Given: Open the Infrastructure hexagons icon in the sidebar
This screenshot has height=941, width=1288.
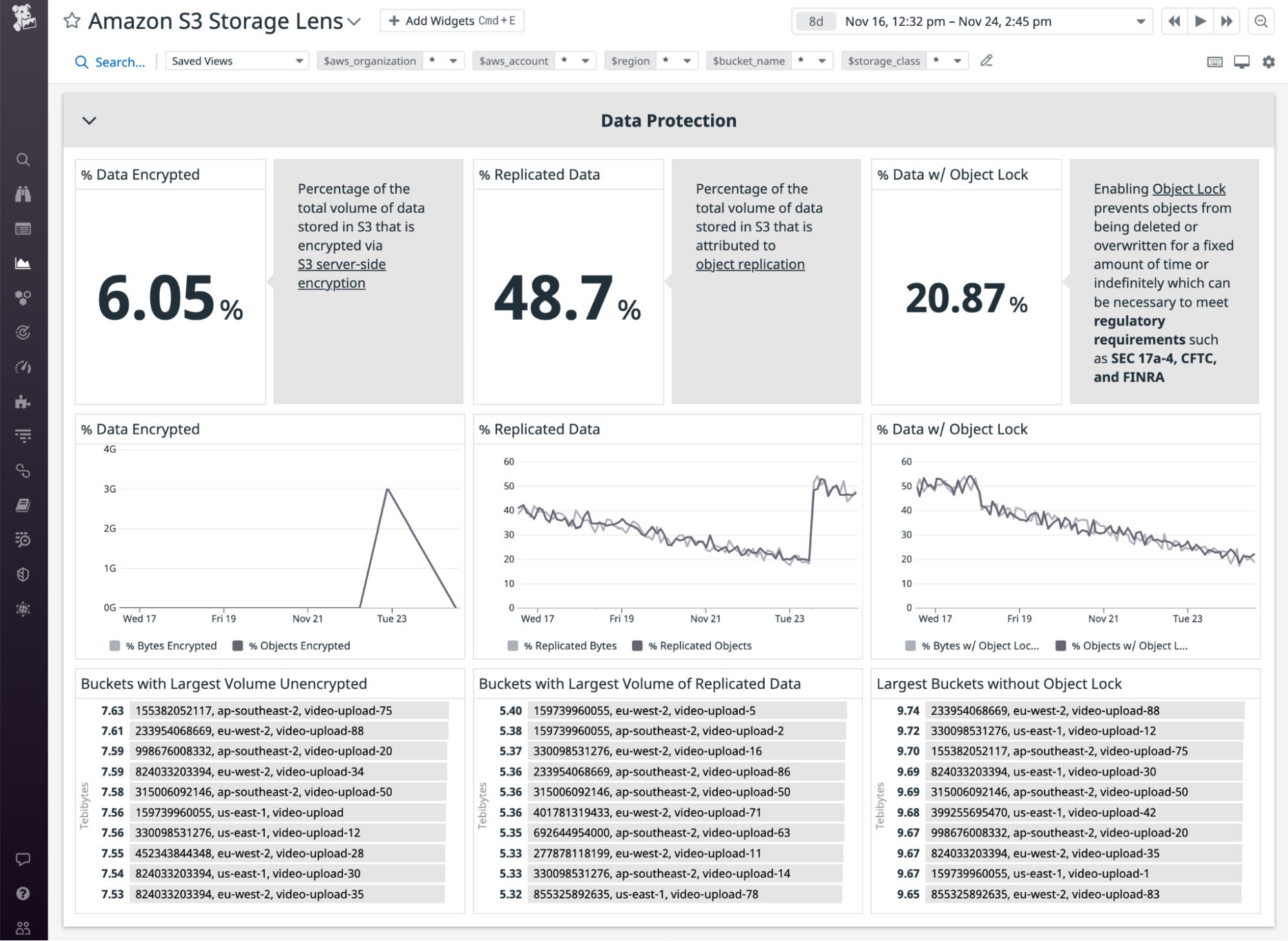Looking at the screenshot, I should point(24,298).
